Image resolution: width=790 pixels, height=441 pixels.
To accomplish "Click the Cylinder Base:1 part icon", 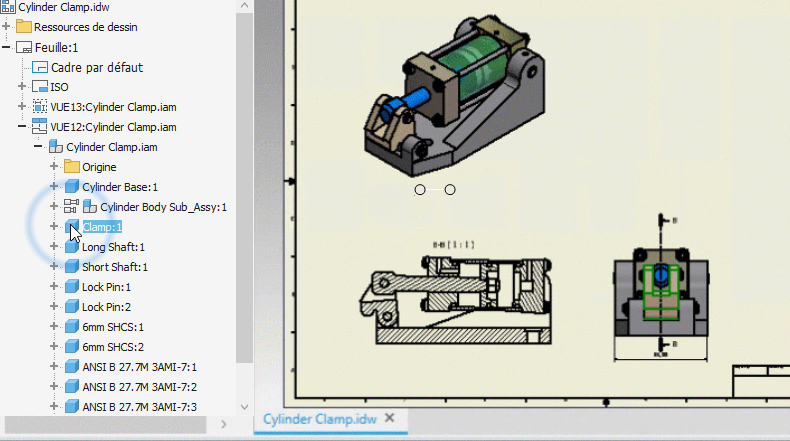I will tap(72, 187).
